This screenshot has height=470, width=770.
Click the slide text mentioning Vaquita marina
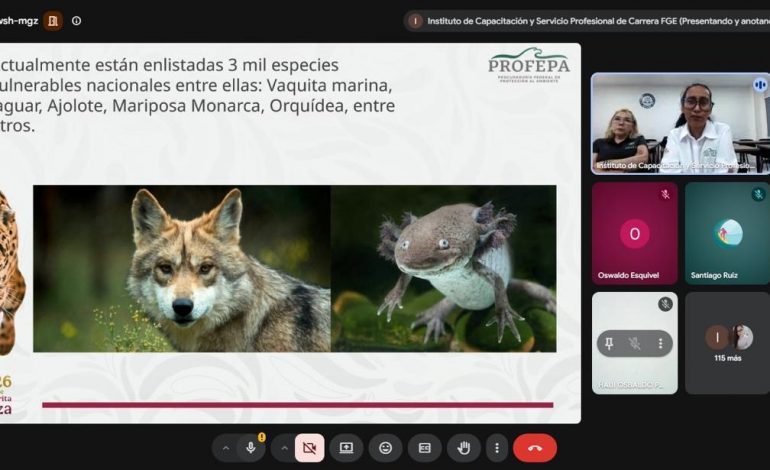pyautogui.click(x=196, y=95)
